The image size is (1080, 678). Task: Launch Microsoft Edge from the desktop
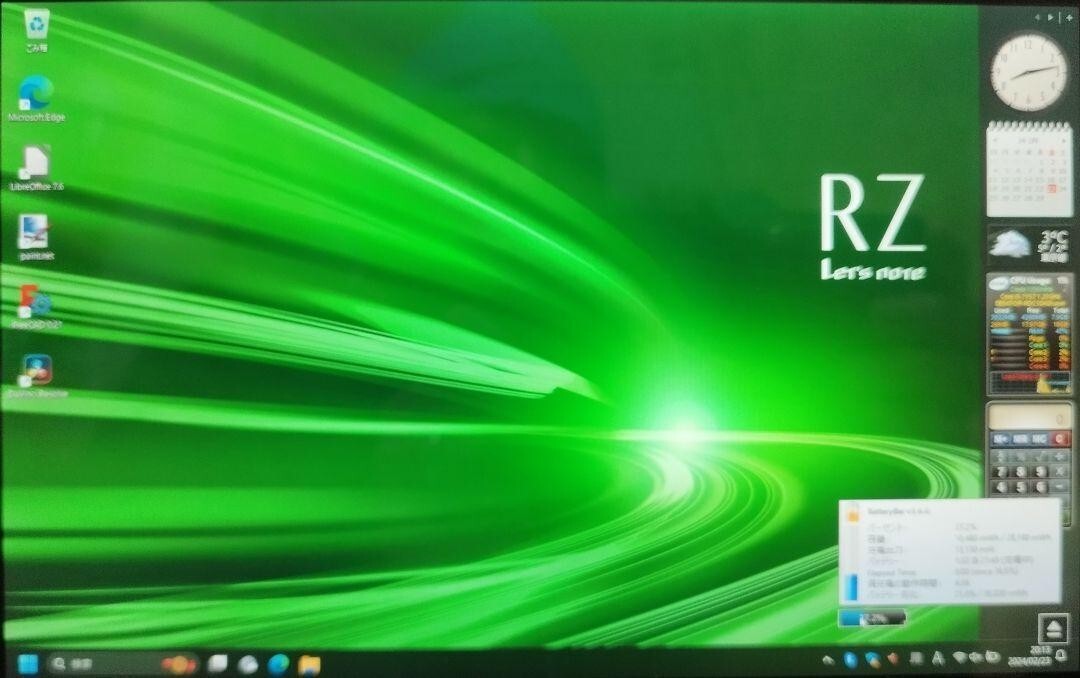point(37,99)
